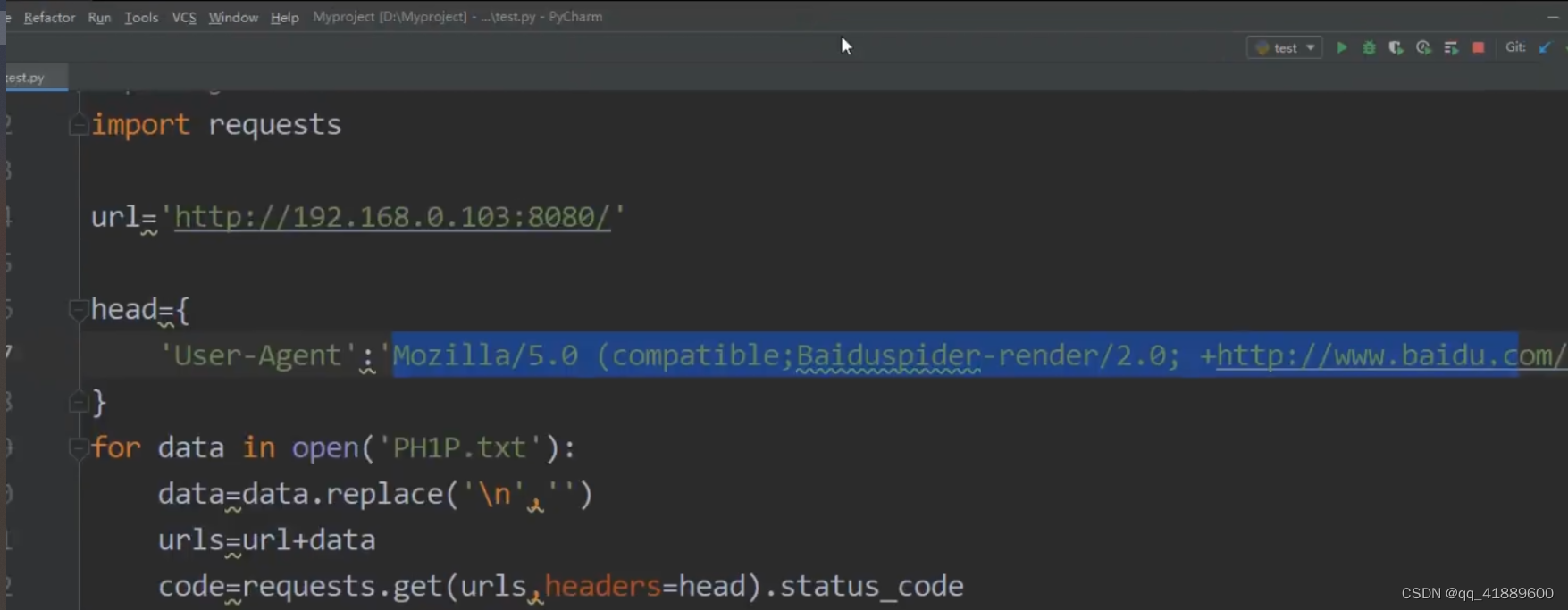Viewport: 1568px width, 610px height.
Task: Open the Tools menu
Action: (x=141, y=17)
